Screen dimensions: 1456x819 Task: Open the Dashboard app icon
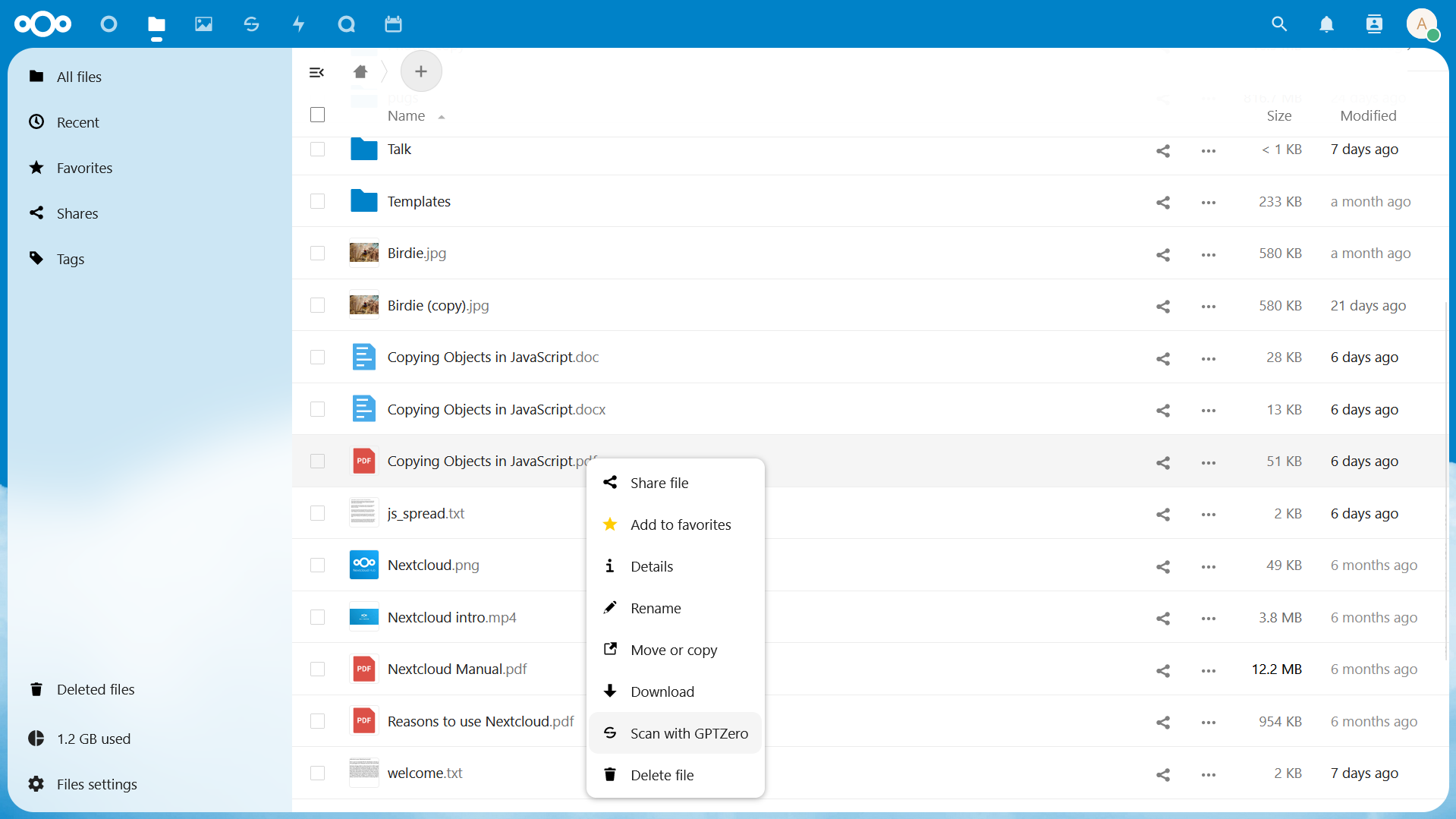108,24
